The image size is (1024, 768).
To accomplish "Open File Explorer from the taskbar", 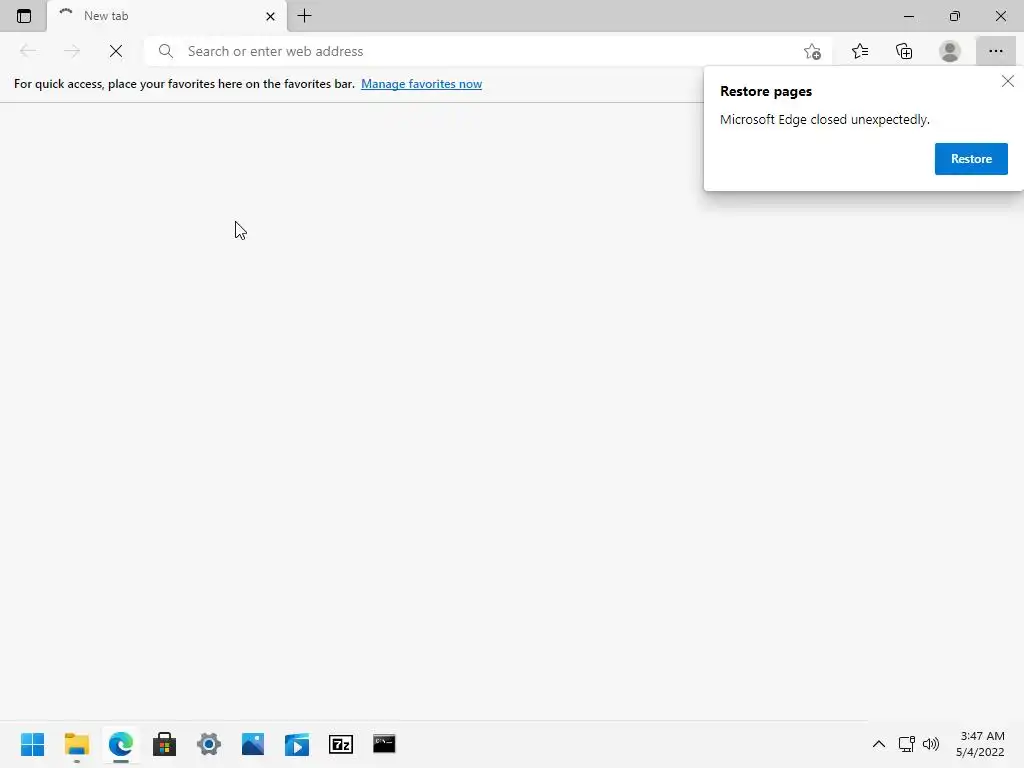I will [x=76, y=744].
